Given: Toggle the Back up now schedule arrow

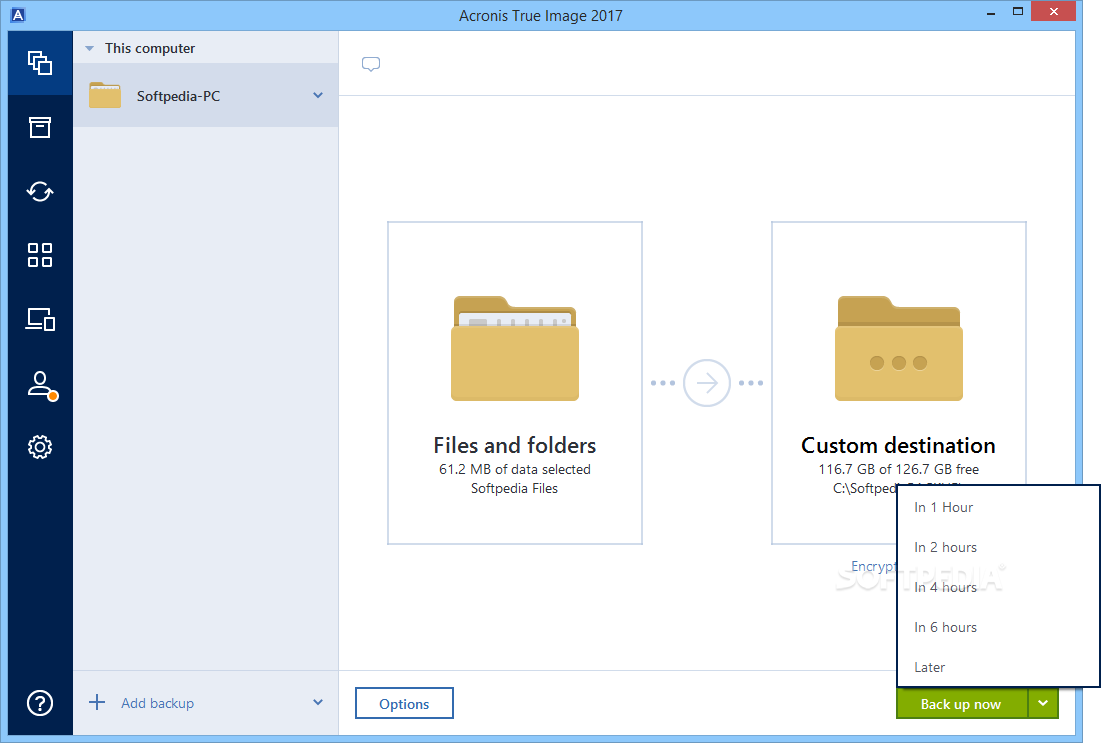Looking at the screenshot, I should click(x=1043, y=703).
